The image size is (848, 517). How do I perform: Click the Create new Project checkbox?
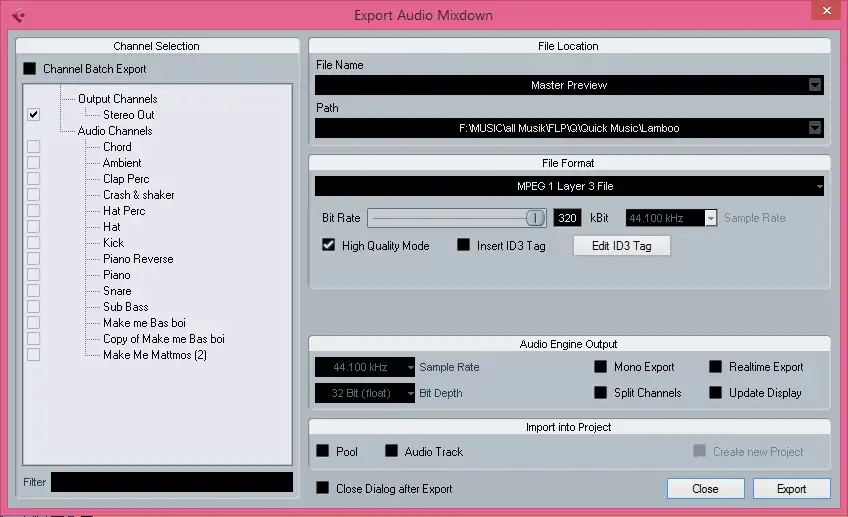699,451
